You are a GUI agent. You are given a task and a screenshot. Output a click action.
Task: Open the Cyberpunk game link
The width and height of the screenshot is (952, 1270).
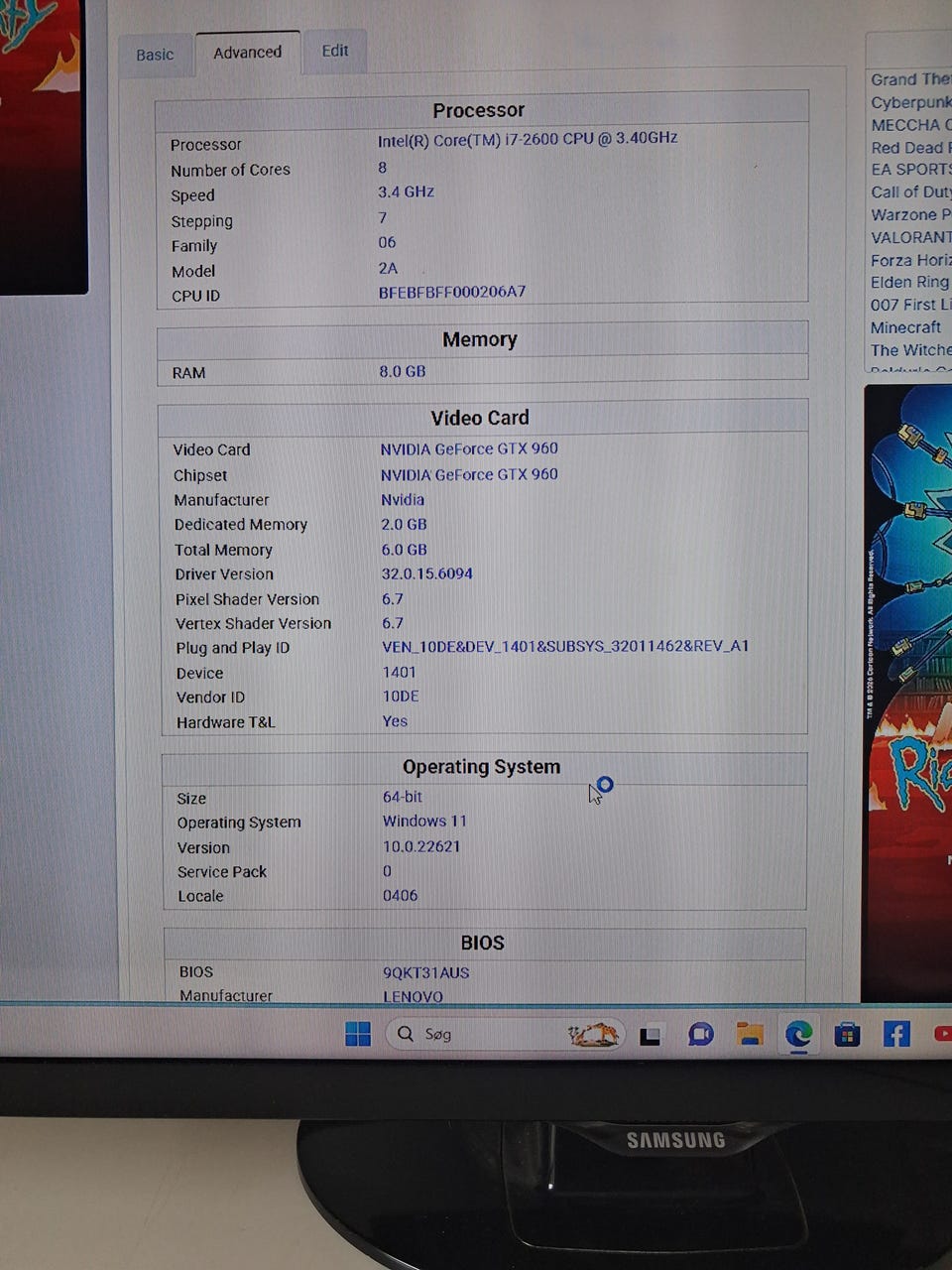point(910,102)
